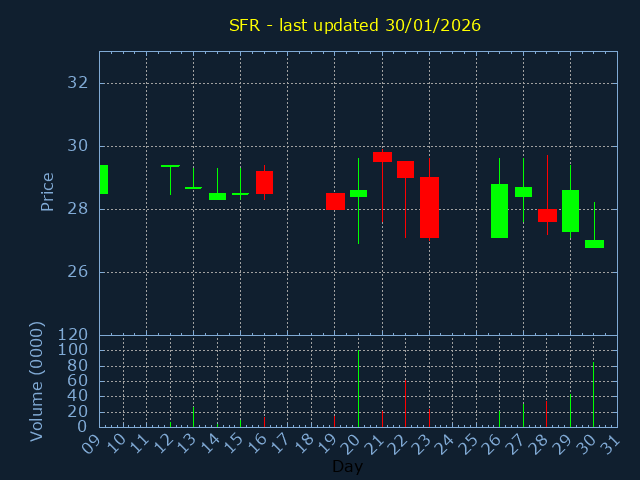Screen dimensions: 640x480
Task: Click the 100 tick on the volume axis
Action: point(74,350)
